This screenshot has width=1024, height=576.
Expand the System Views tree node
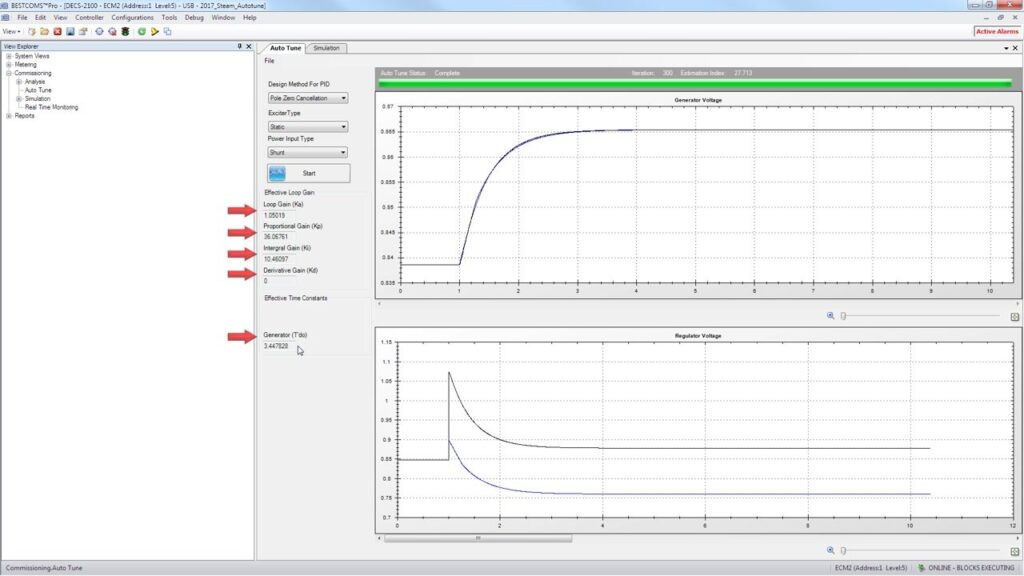coord(9,56)
